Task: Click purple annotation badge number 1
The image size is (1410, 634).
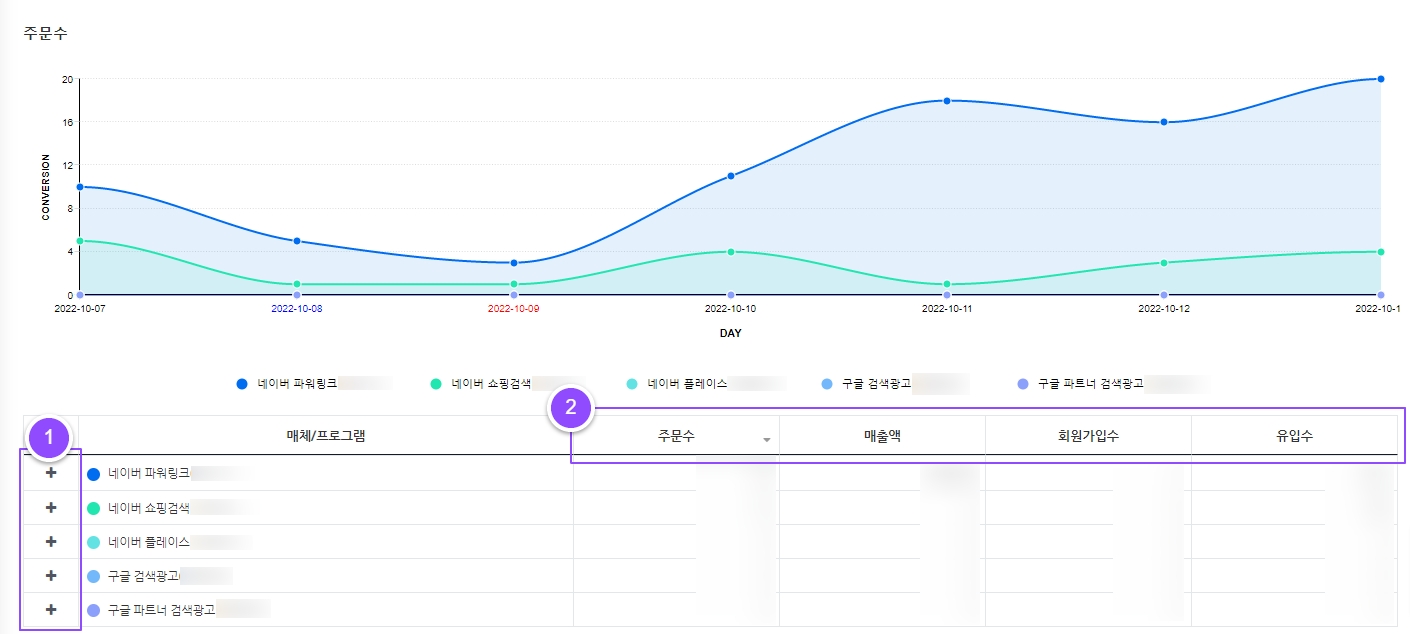Action: [50, 437]
